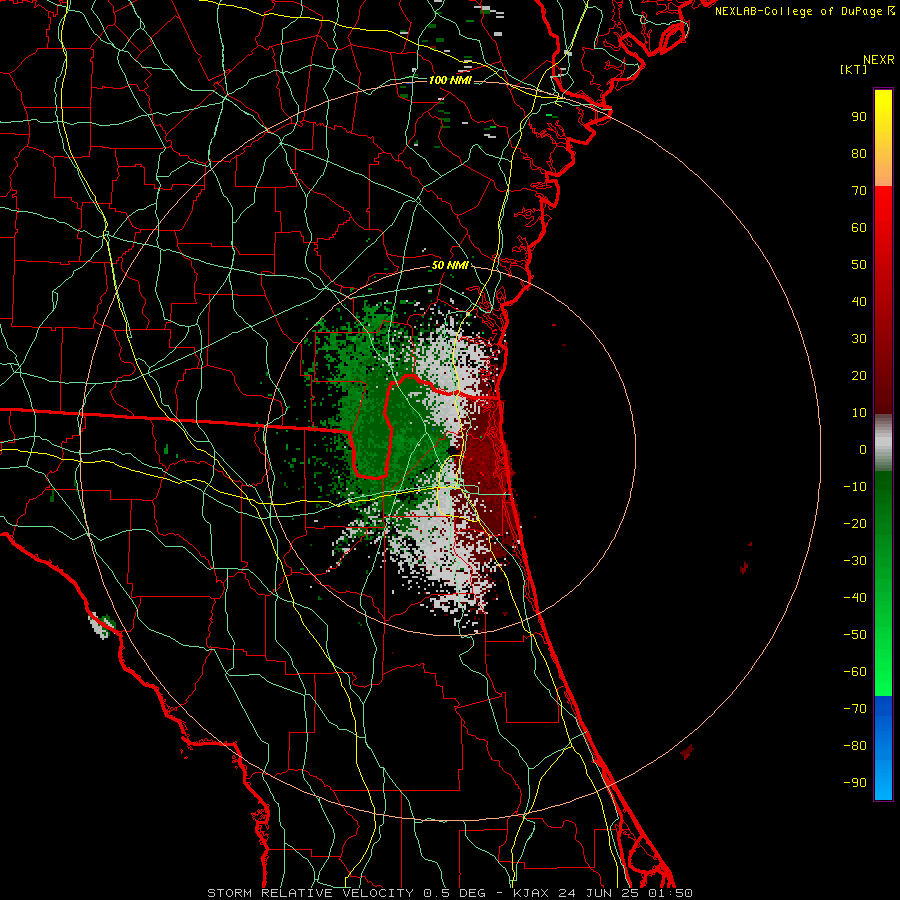Click the NEXR label above the color scale

tap(878, 60)
